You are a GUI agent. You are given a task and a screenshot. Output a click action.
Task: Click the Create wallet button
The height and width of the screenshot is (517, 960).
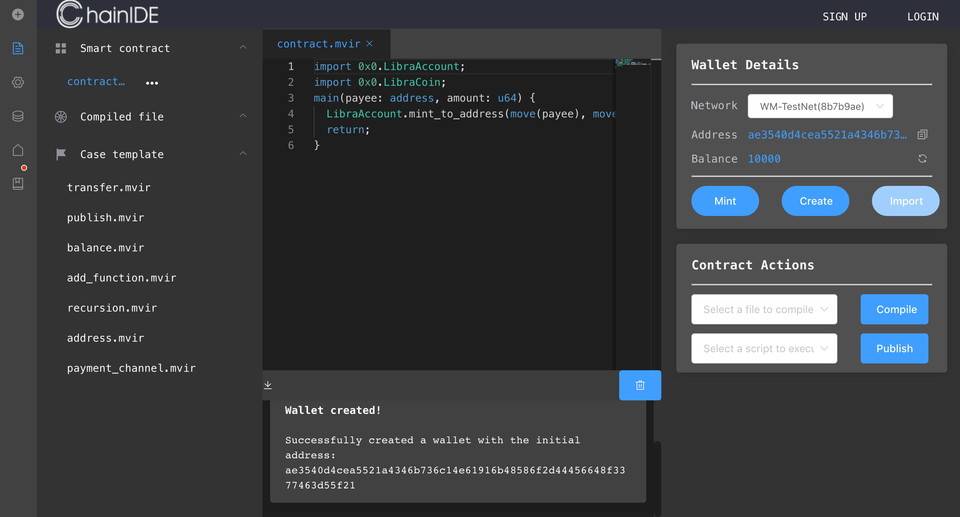tap(816, 201)
